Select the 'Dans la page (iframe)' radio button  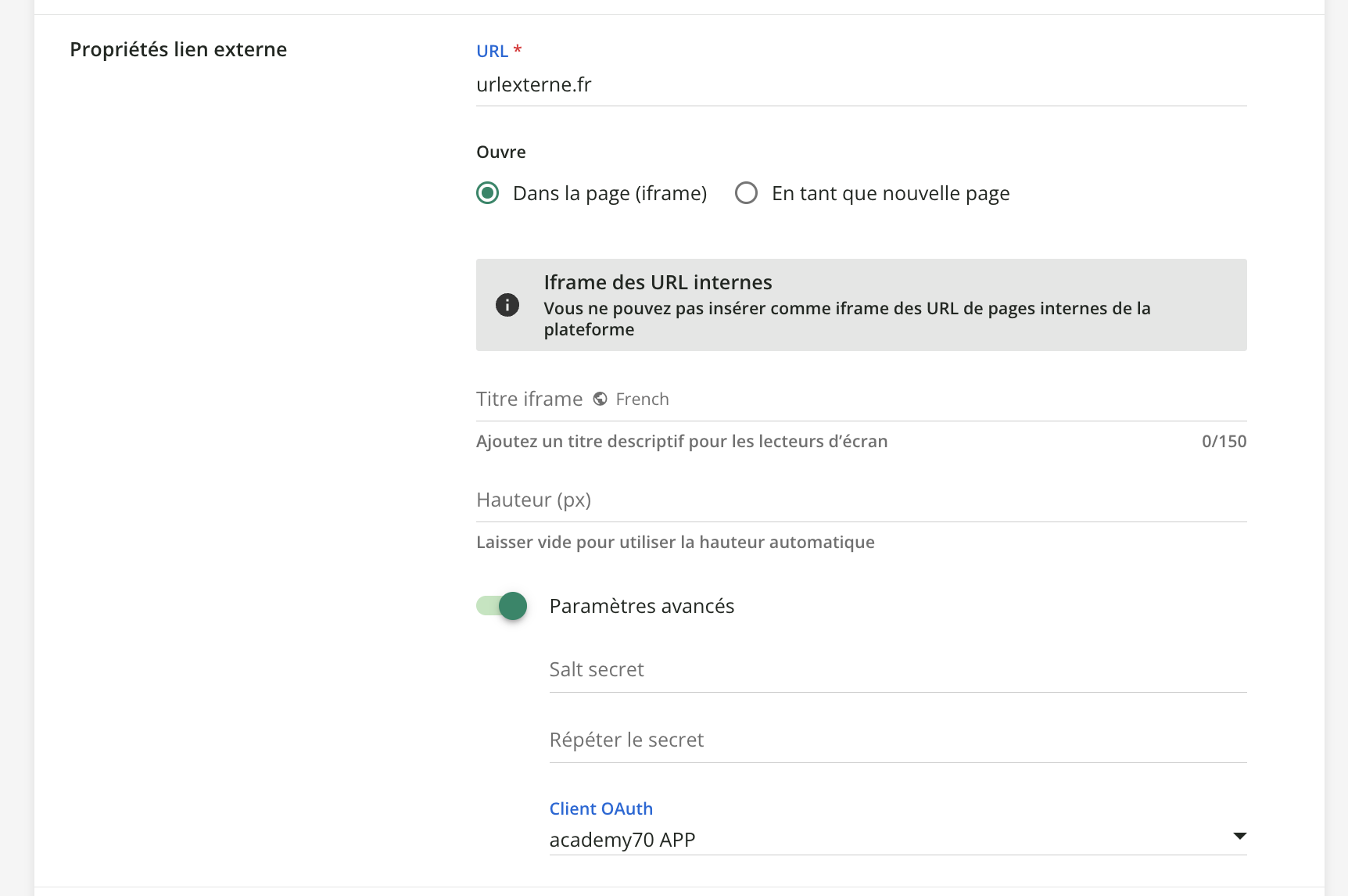[x=488, y=193]
